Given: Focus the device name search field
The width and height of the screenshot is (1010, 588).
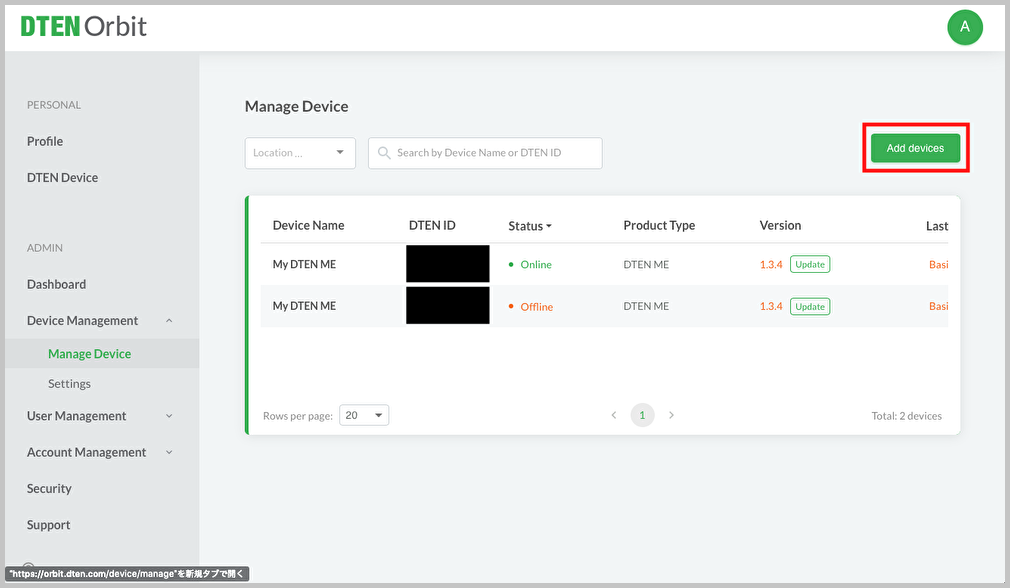Looking at the screenshot, I should (x=485, y=153).
